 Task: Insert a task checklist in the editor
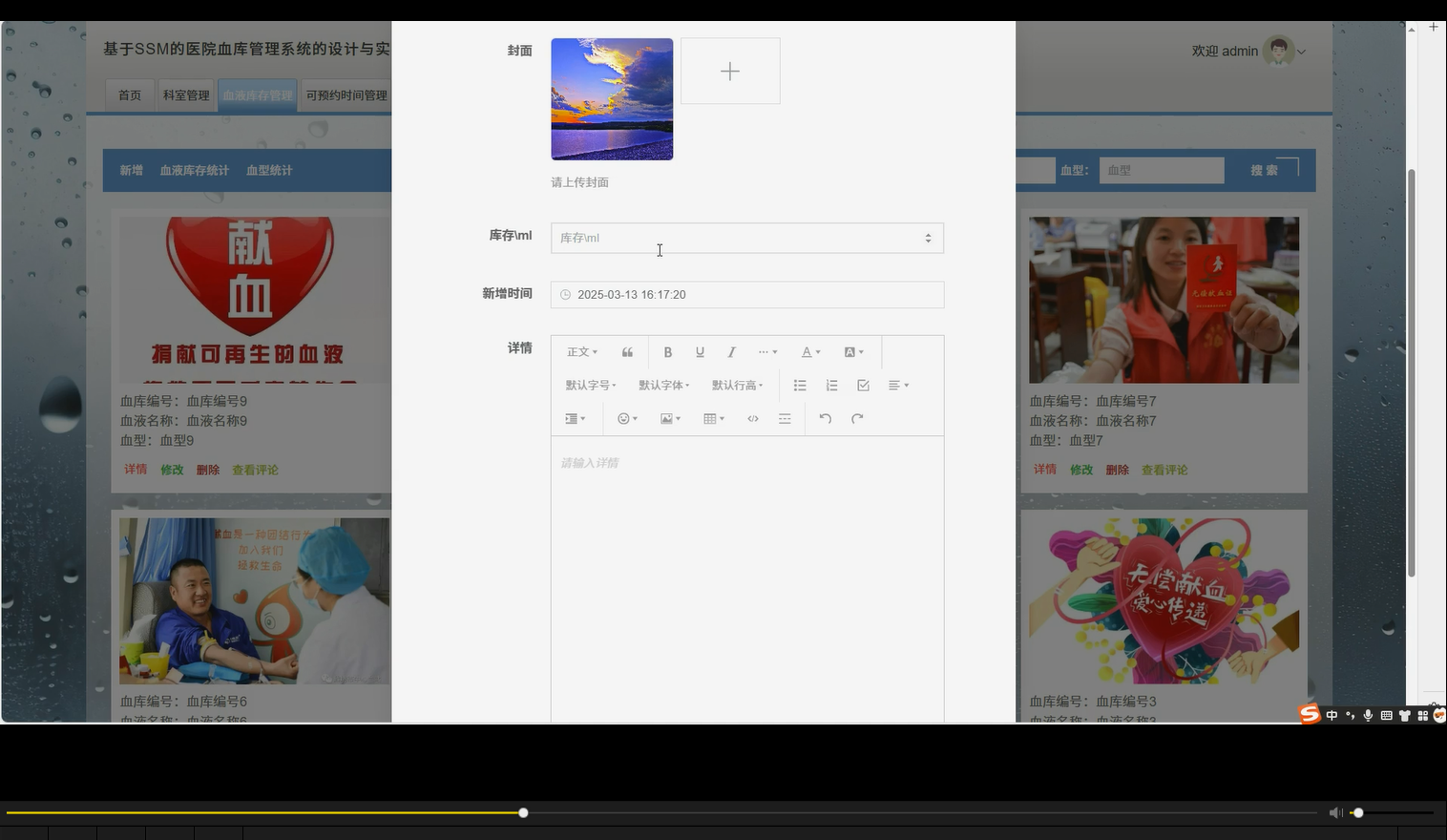coord(863,385)
